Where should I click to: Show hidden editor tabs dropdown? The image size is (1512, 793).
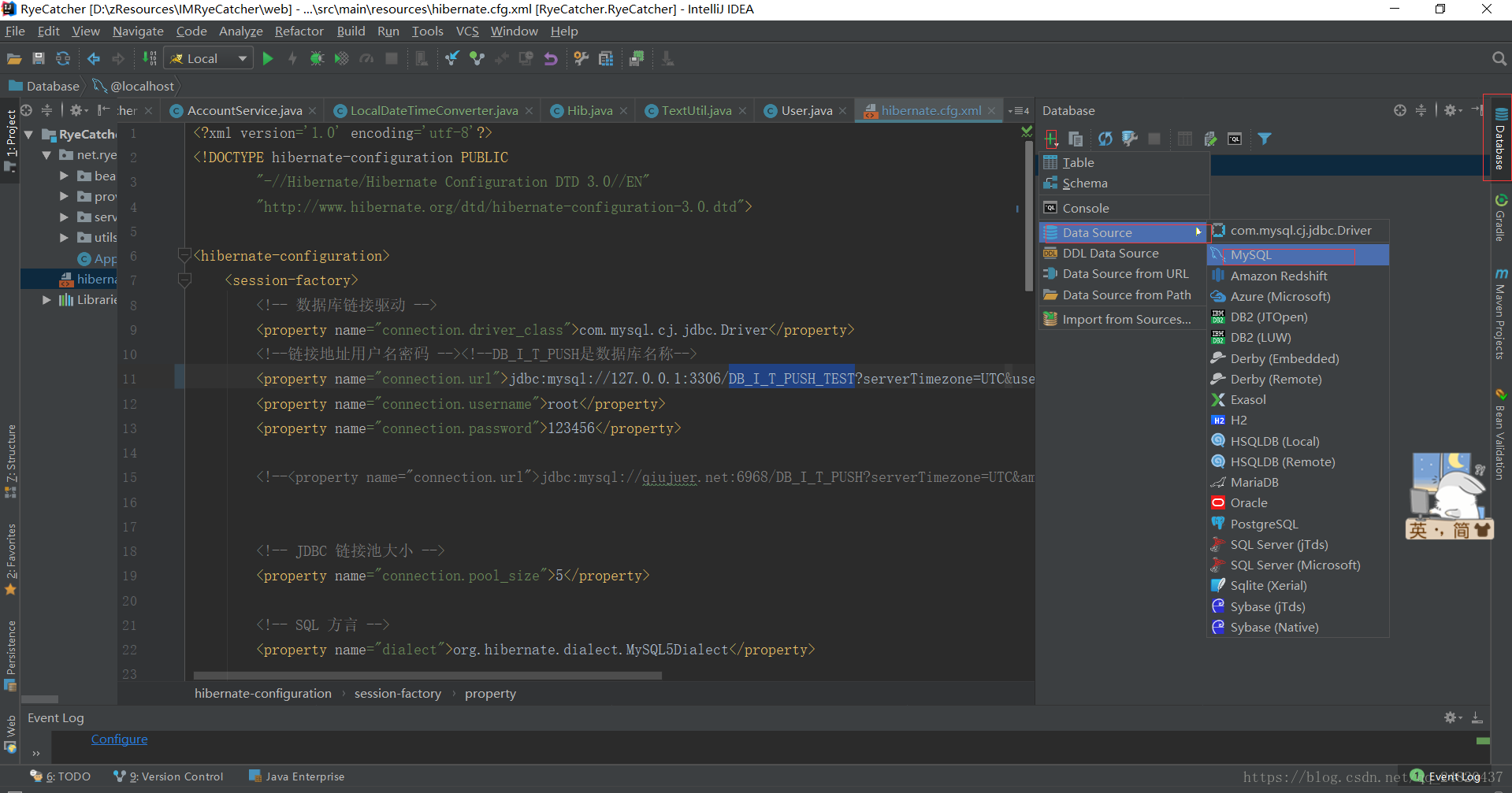tap(1019, 111)
